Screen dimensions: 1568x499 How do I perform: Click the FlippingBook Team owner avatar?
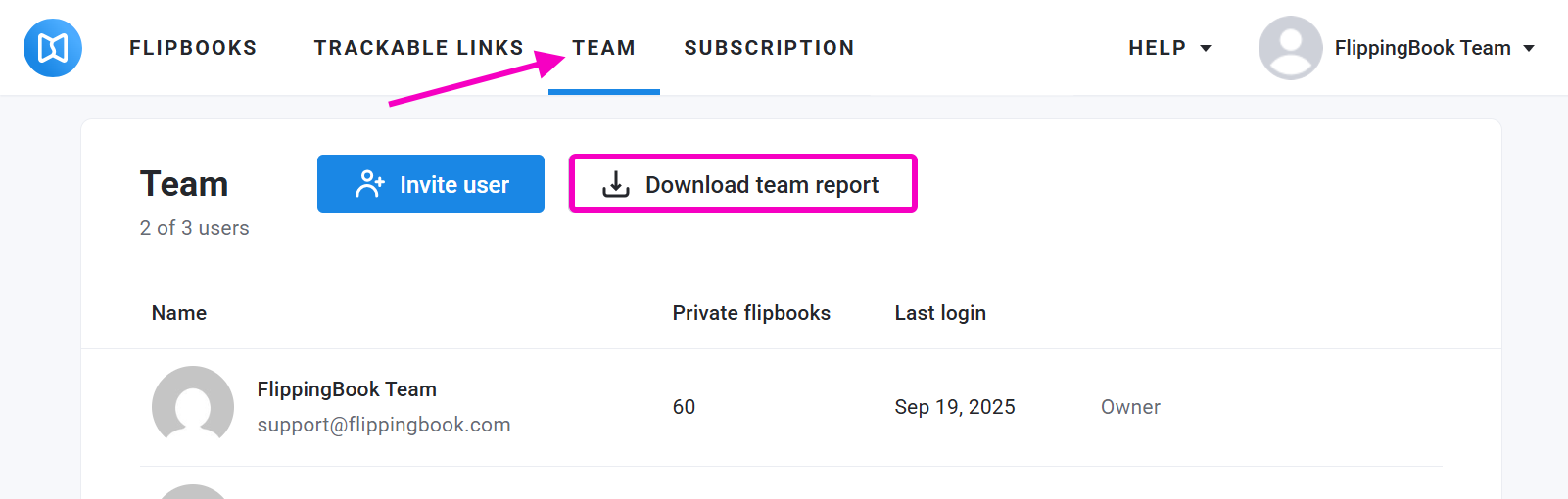click(x=193, y=406)
